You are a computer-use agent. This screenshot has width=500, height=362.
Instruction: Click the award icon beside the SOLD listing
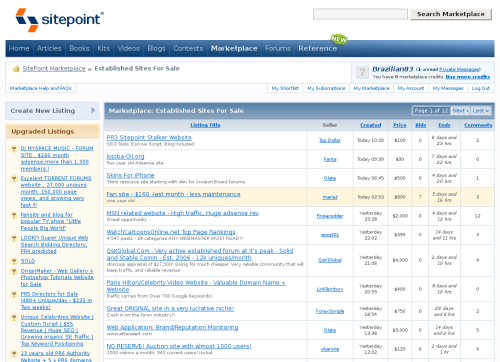click(14, 261)
